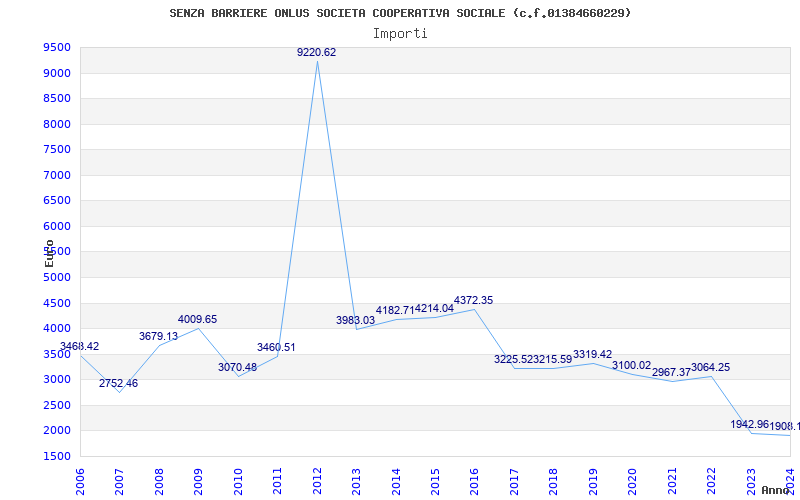Click the 3460.51 data label

click(x=276, y=348)
